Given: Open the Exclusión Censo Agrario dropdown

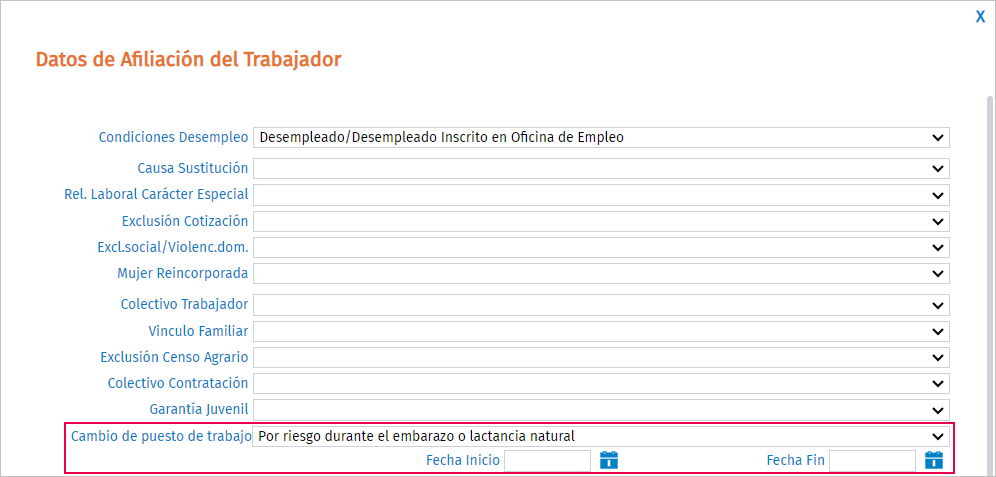Looking at the screenshot, I should tap(601, 358).
